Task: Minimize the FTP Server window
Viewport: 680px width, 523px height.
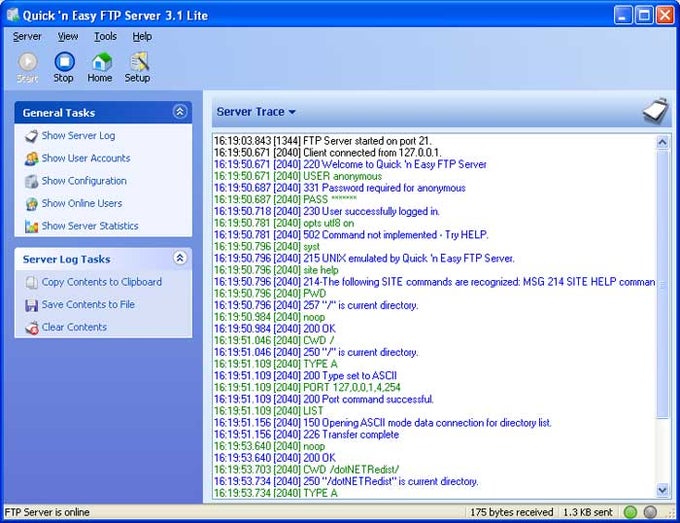Action: tap(623, 16)
